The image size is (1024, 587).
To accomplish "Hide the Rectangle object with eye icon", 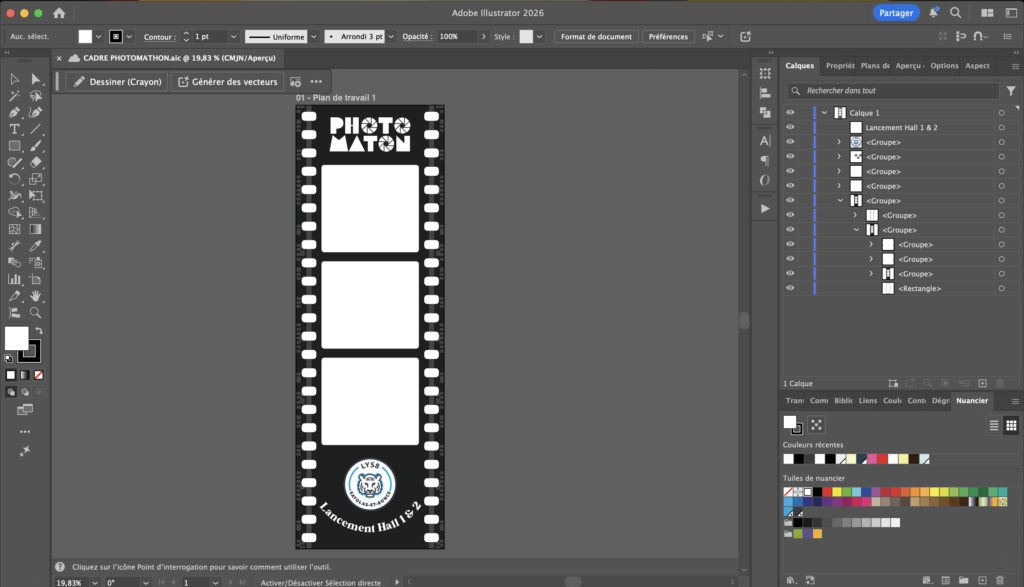I will pos(790,289).
